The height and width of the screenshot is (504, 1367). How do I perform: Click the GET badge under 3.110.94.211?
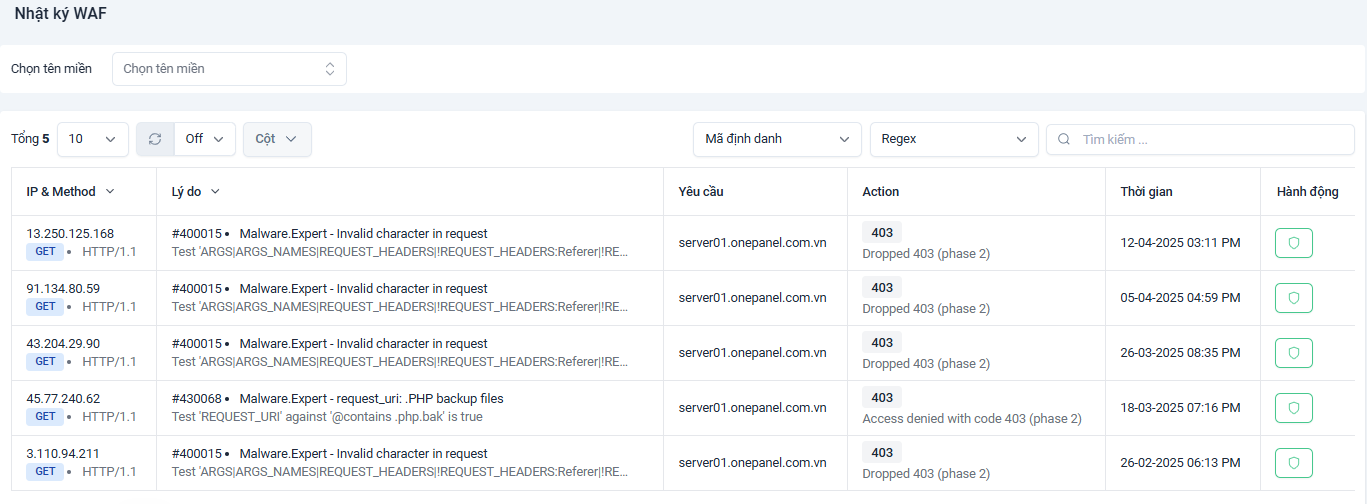click(45, 472)
